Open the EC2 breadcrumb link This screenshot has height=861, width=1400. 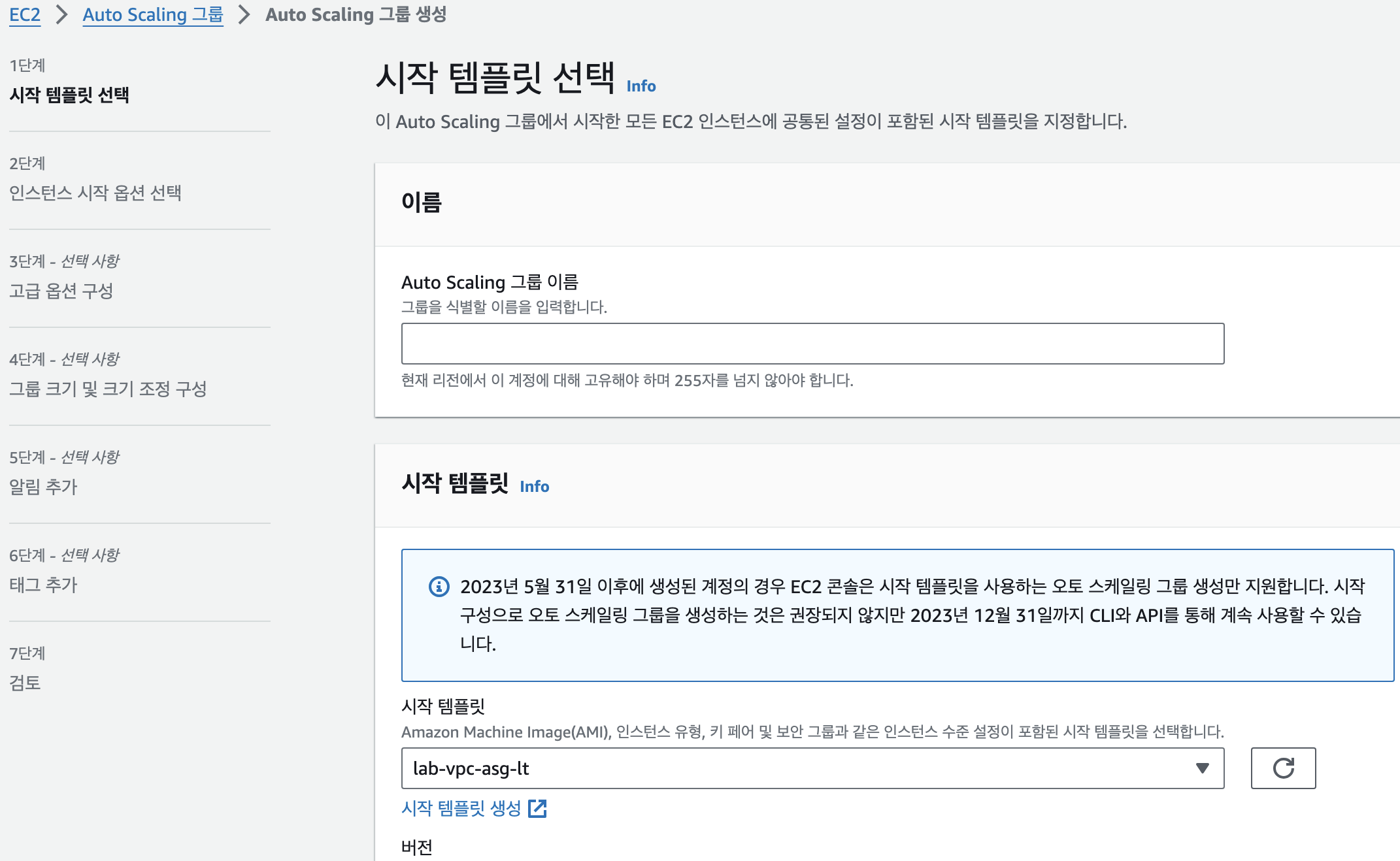pyautogui.click(x=25, y=14)
